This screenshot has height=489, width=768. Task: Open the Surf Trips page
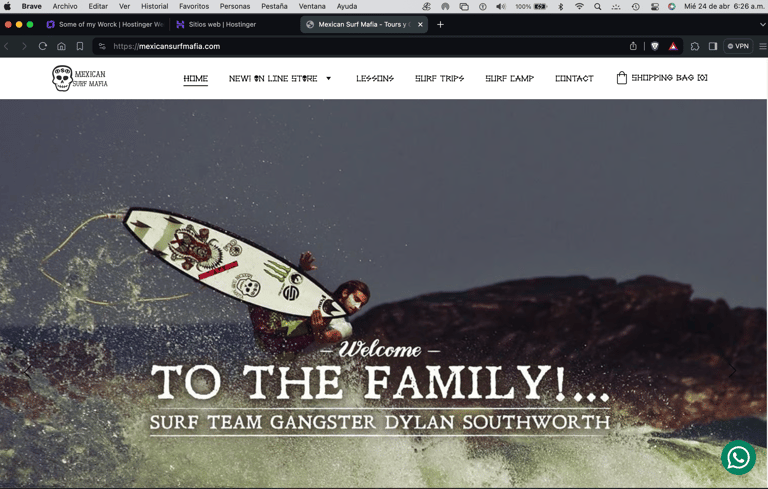coord(439,78)
